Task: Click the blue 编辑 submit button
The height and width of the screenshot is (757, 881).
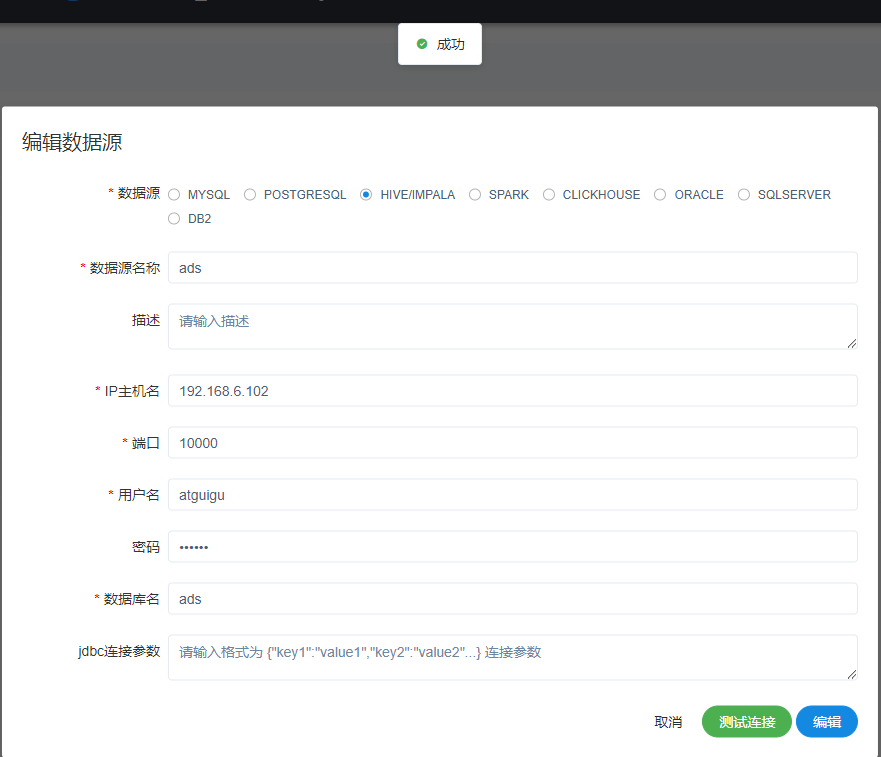Action: click(826, 722)
